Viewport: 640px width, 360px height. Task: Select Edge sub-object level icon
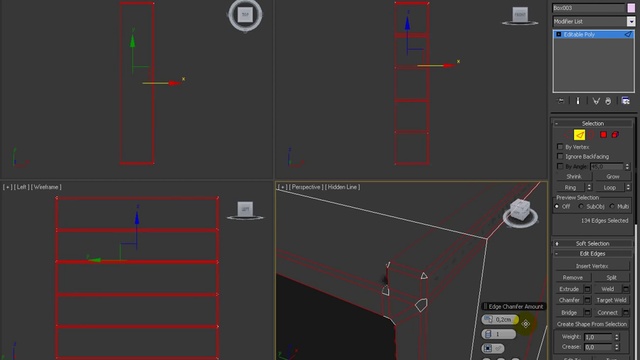point(579,135)
